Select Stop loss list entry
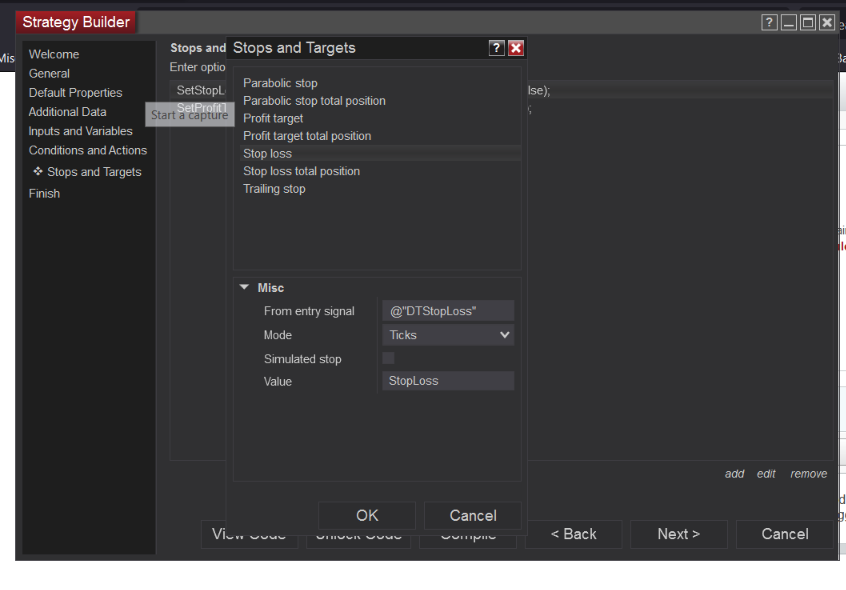Viewport: 846px width, 590px height. (380, 154)
